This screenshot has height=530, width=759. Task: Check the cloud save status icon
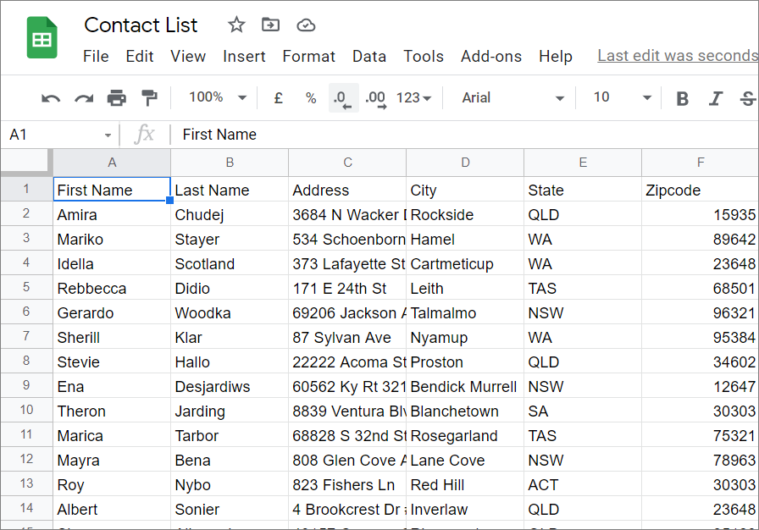point(306,25)
